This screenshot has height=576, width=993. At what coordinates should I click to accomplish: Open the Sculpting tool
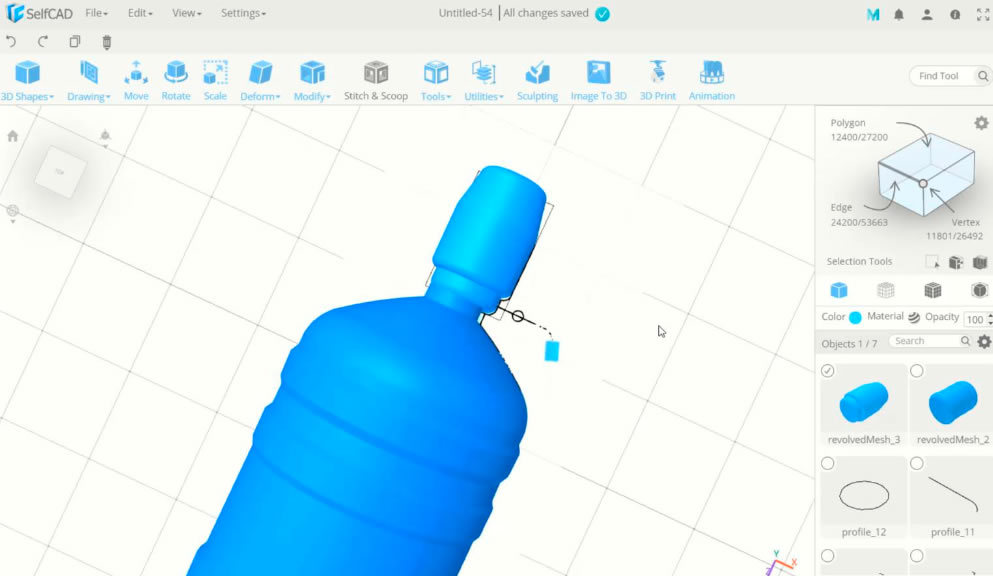tap(537, 80)
